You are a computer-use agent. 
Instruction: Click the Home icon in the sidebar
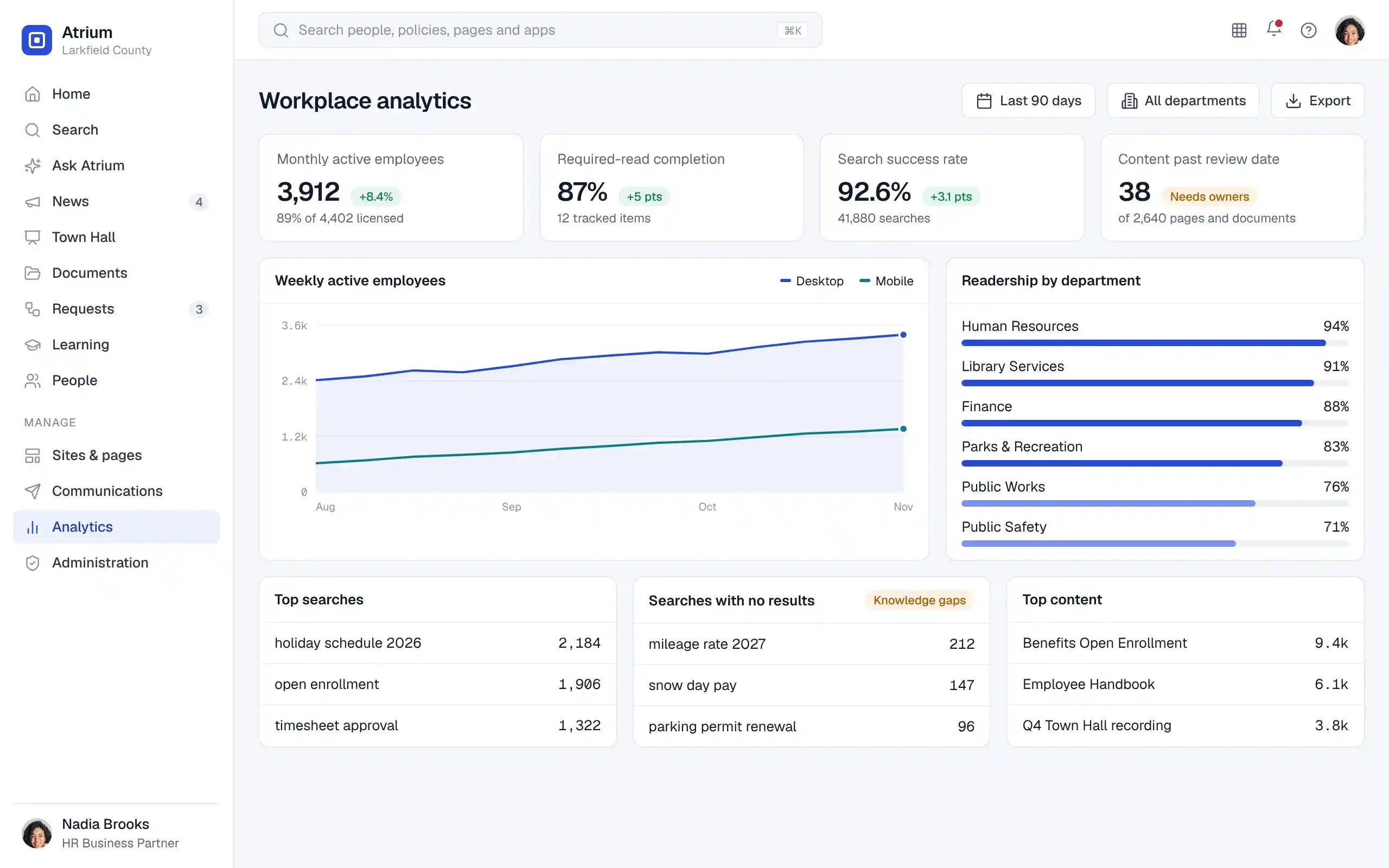33,94
